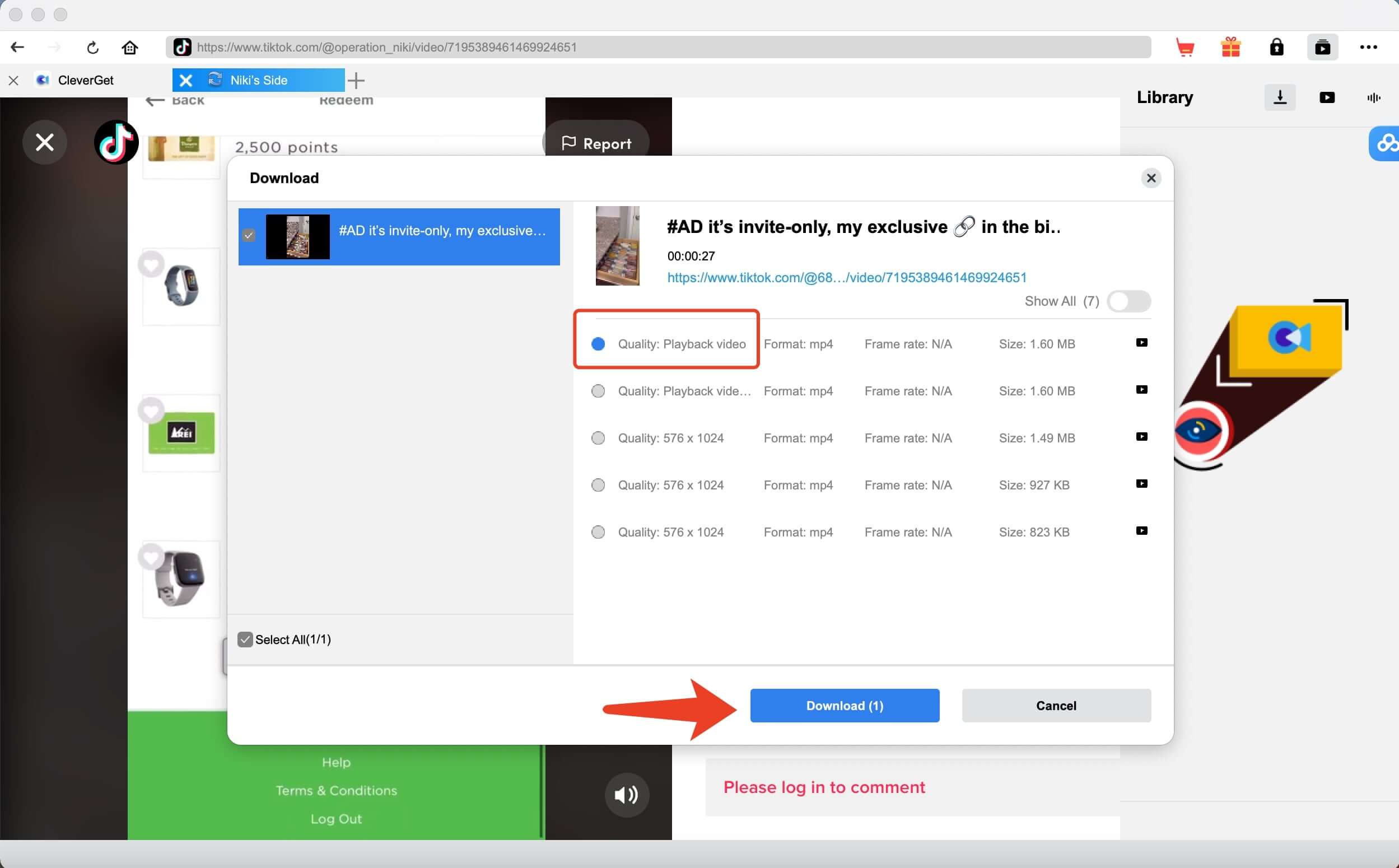Viewport: 1399px width, 868px height.
Task: Open the three-dots more menu
Action: coord(1368,48)
